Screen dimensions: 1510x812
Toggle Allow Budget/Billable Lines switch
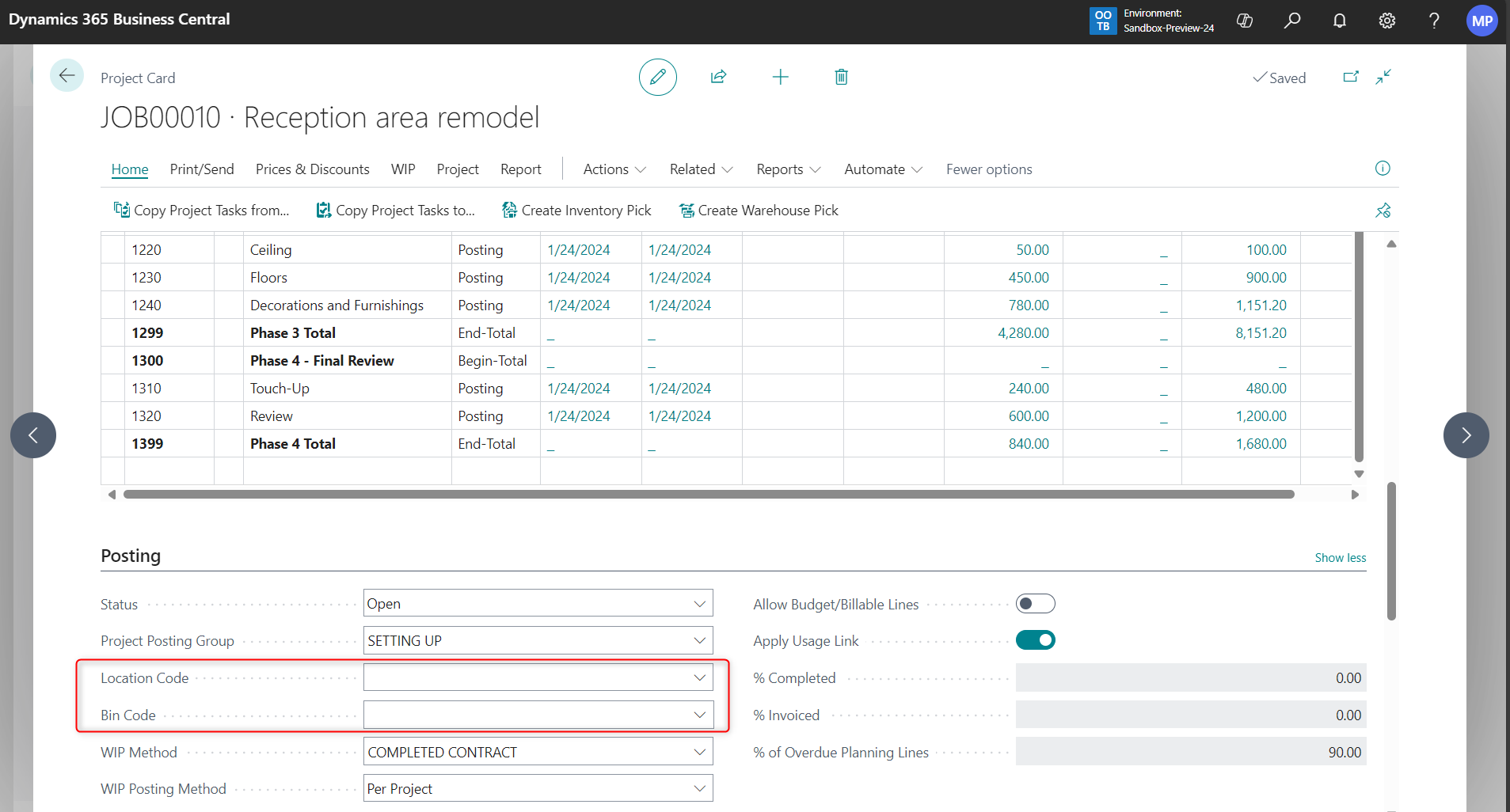1035,604
